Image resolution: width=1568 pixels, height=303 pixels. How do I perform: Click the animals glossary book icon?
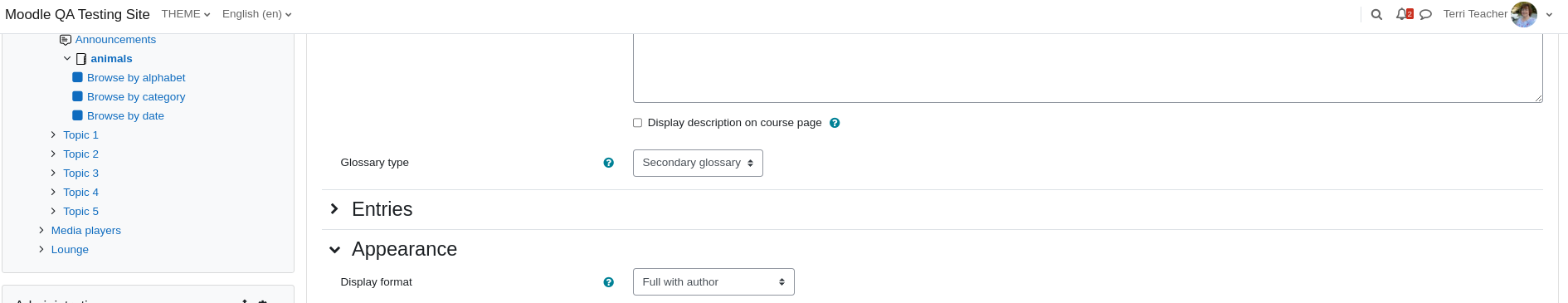click(x=81, y=59)
